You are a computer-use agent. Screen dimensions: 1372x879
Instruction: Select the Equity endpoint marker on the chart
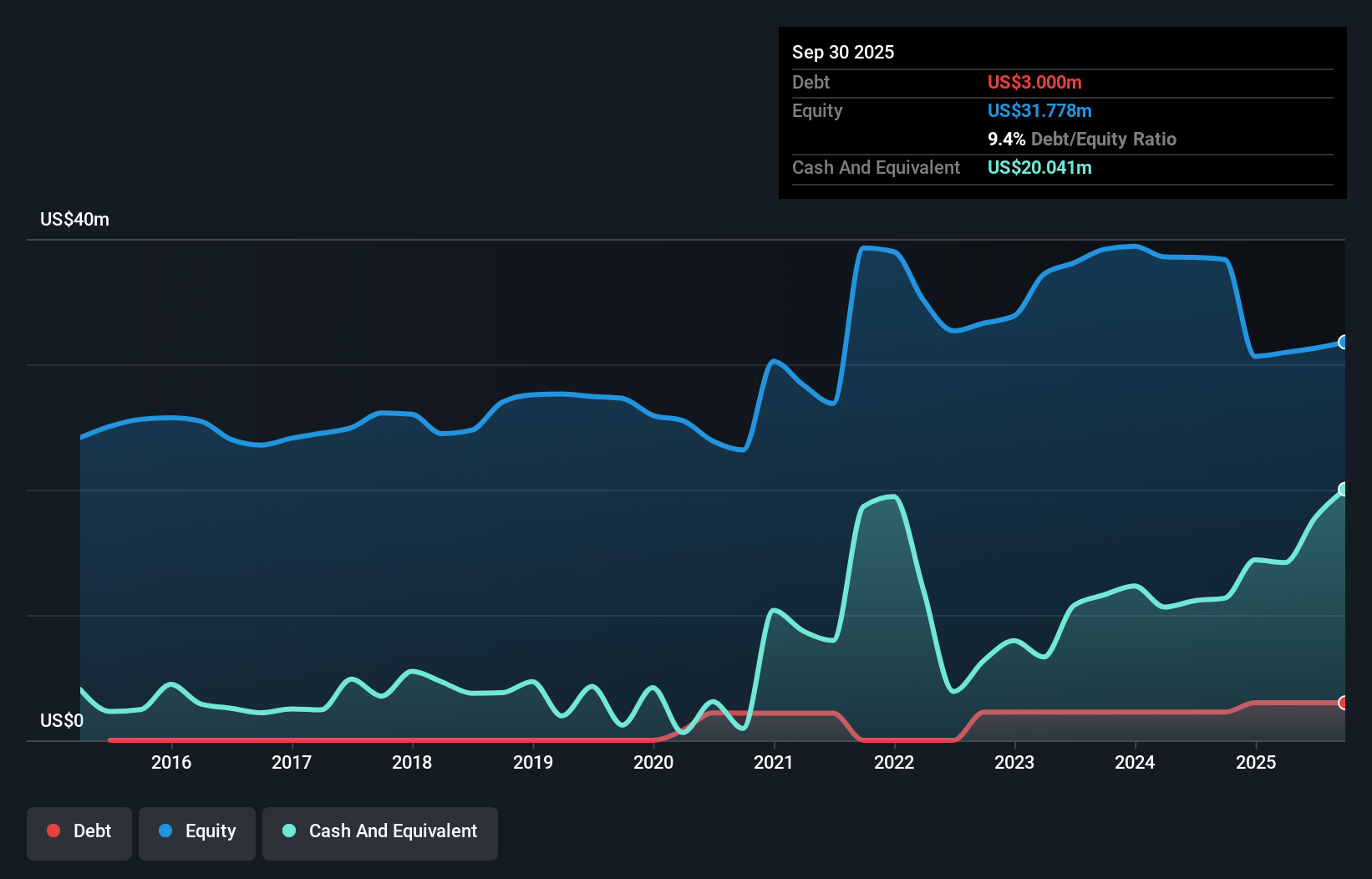click(1343, 343)
